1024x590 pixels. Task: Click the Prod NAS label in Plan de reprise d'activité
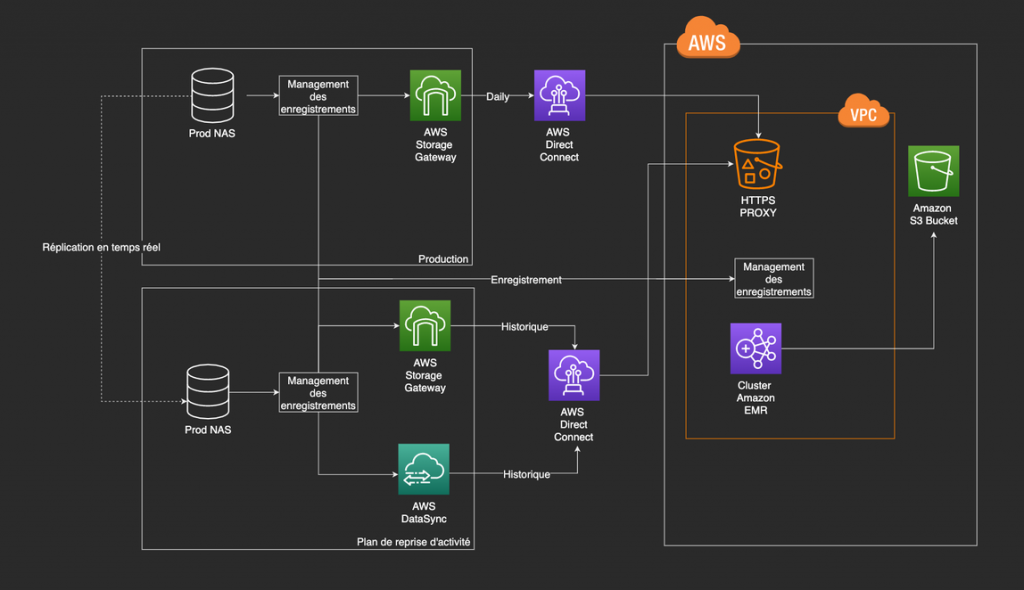click(208, 430)
